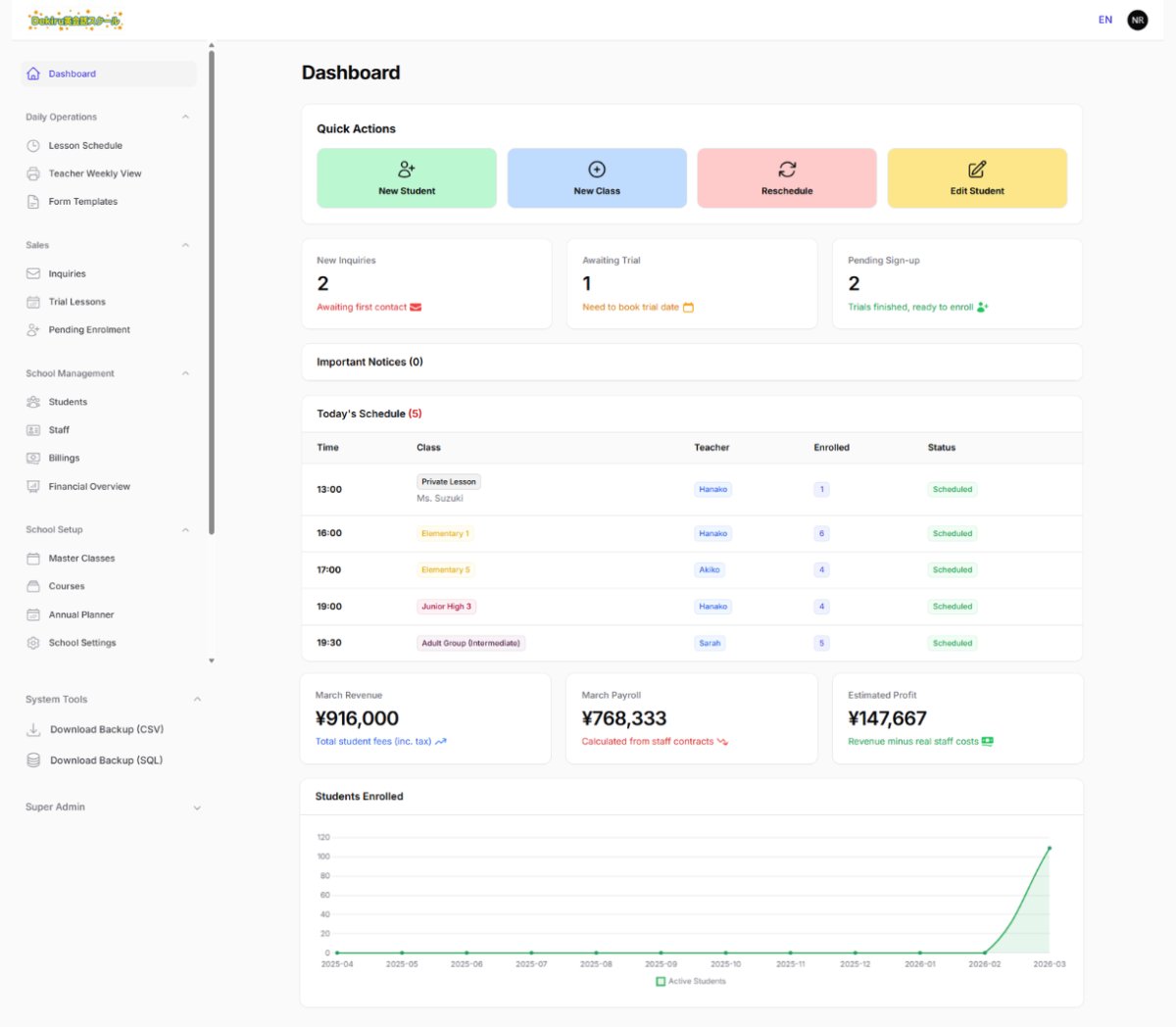This screenshot has width=1176, height=1027.
Task: Click the Edit Student pencil icon
Action: click(x=977, y=170)
